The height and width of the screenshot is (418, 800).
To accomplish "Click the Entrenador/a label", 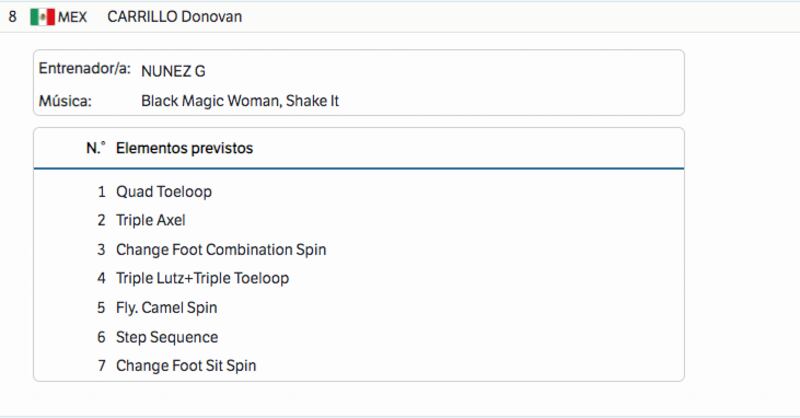I will [x=85, y=68].
